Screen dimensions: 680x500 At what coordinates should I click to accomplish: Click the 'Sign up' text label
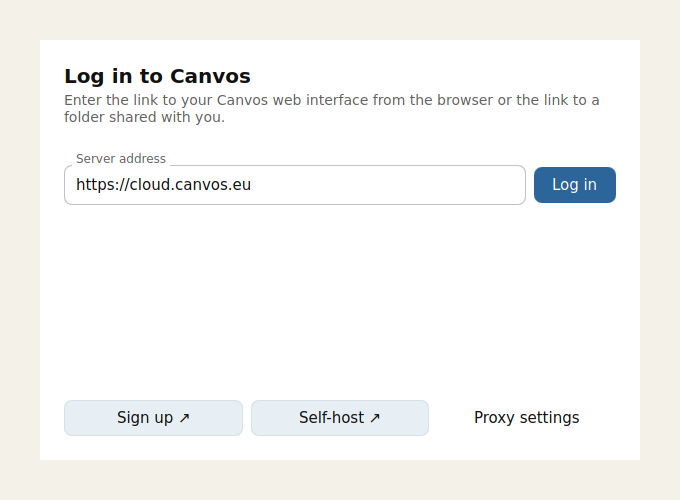click(145, 418)
